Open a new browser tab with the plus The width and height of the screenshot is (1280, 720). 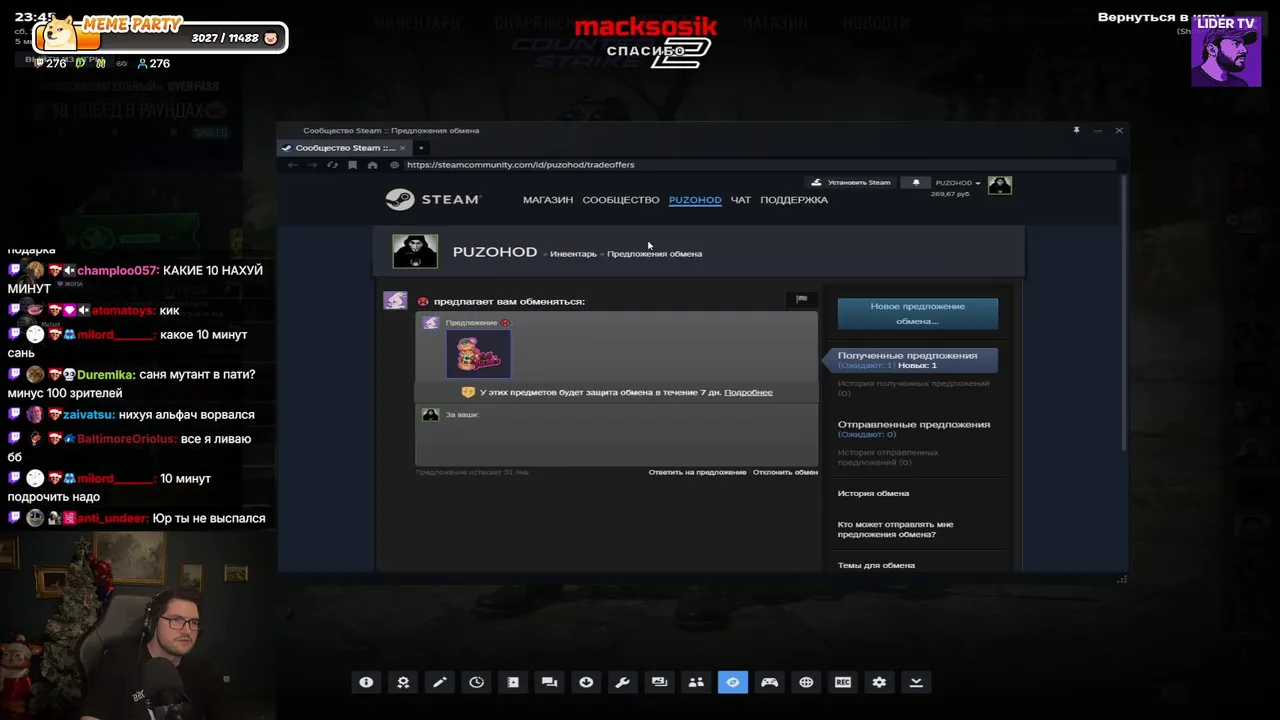pos(421,148)
